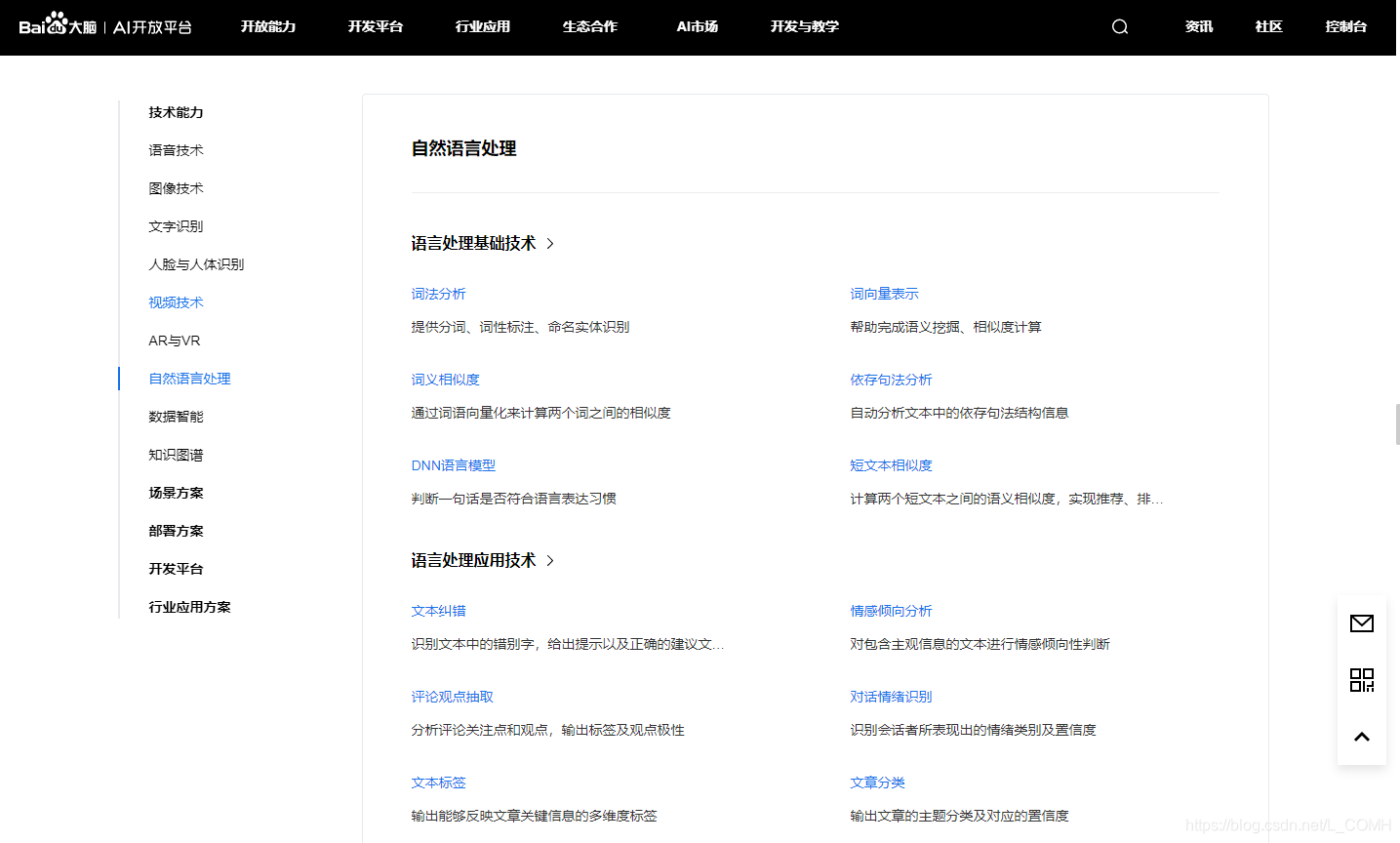Show the QR code icon
1400x843 pixels.
point(1362,680)
